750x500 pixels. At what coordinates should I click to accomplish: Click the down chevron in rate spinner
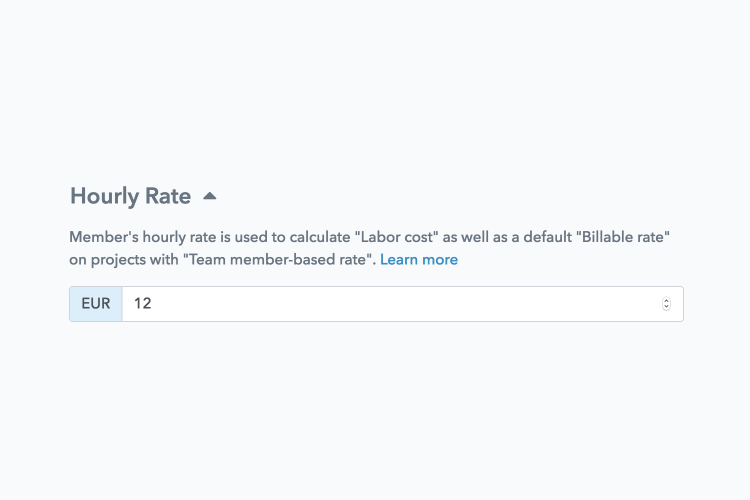[666, 307]
